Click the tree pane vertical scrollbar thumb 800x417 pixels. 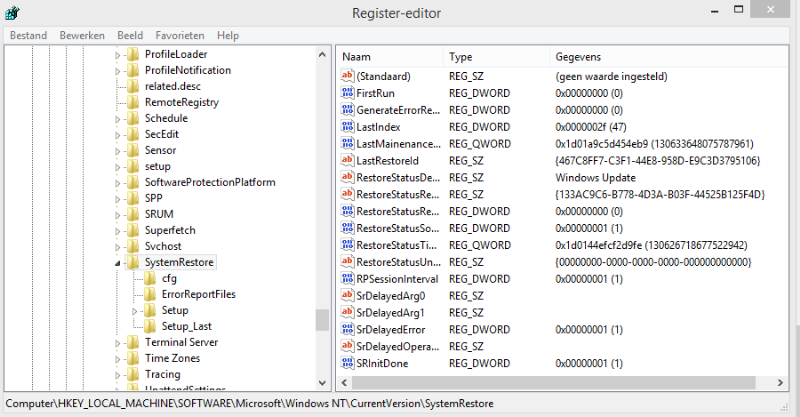(x=322, y=320)
